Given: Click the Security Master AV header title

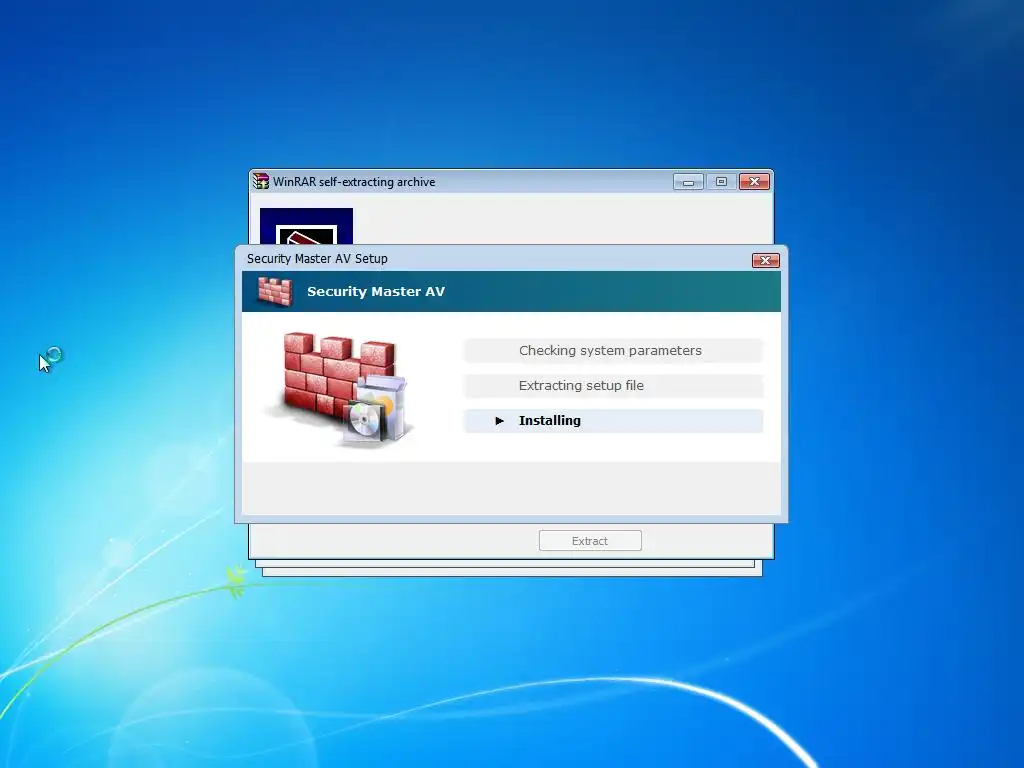Looking at the screenshot, I should (x=376, y=291).
